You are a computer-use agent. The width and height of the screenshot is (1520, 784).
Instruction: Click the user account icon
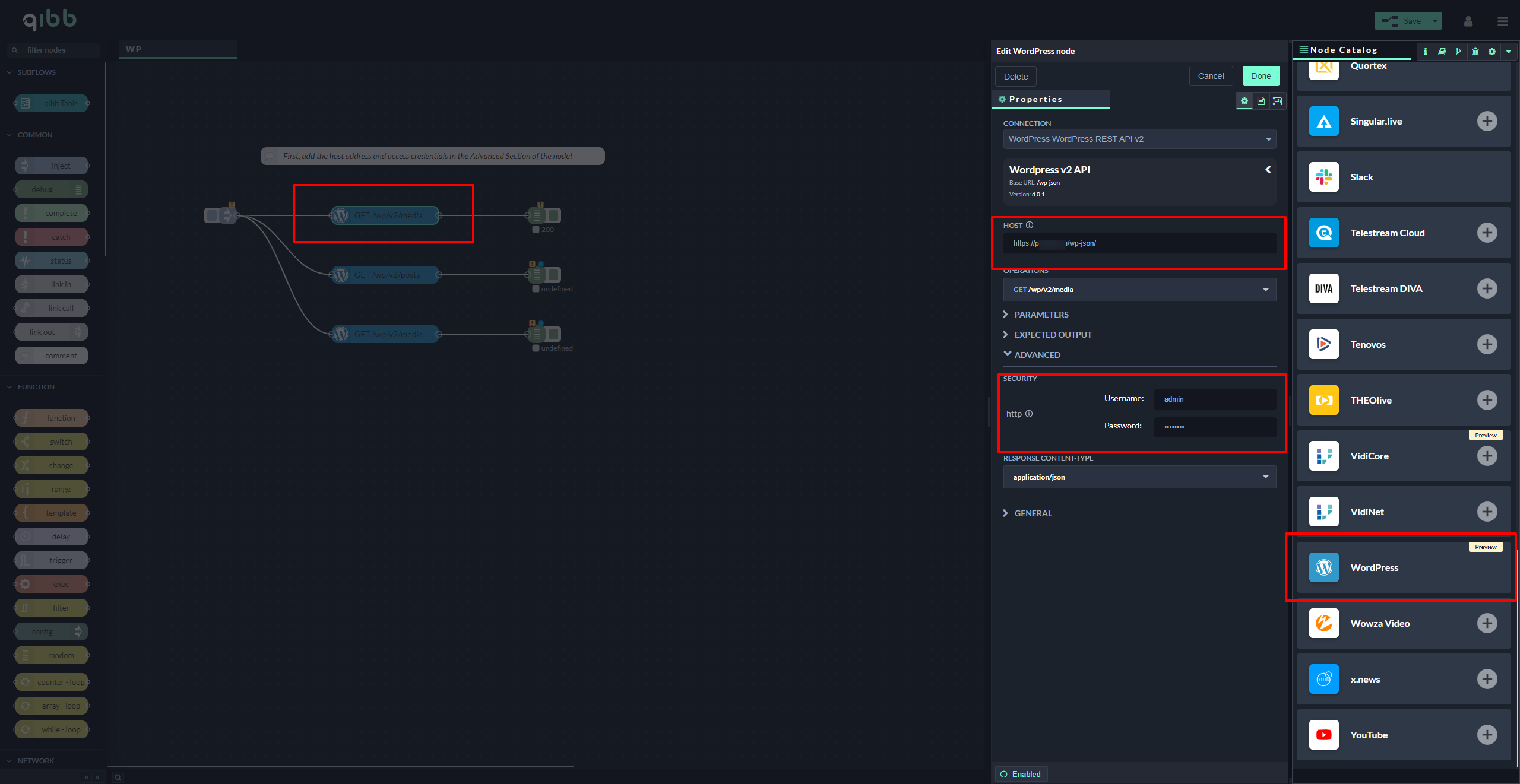click(1468, 21)
